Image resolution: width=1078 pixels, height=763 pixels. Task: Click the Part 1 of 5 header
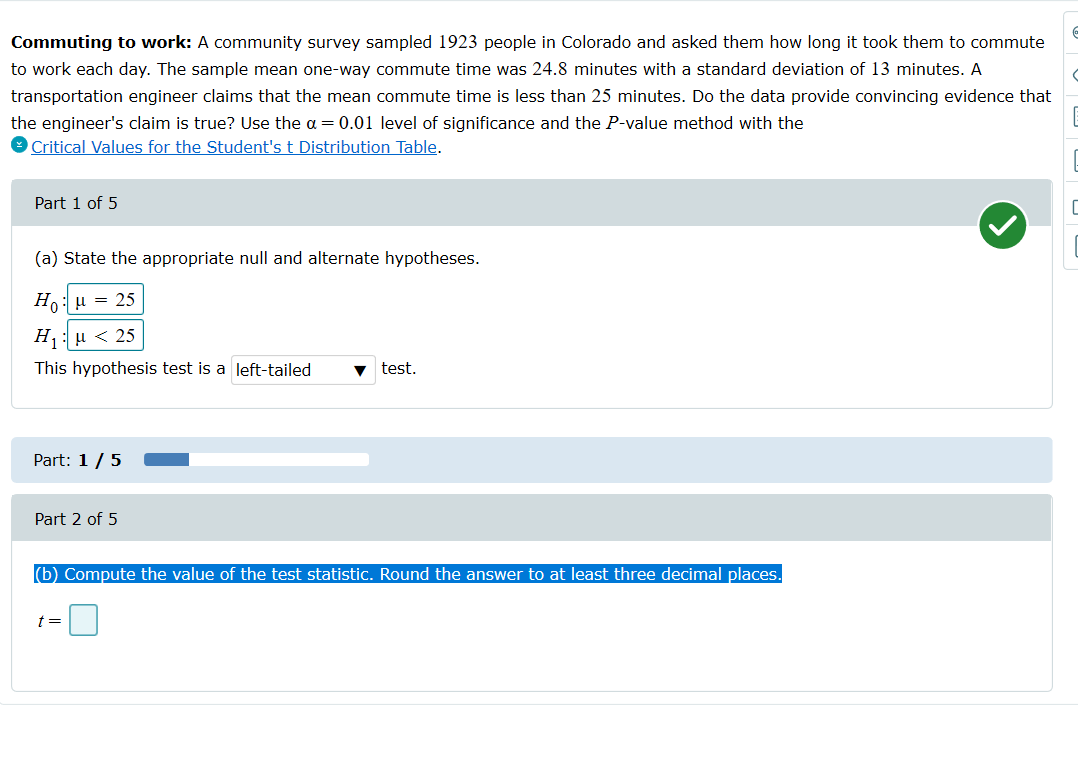point(75,202)
